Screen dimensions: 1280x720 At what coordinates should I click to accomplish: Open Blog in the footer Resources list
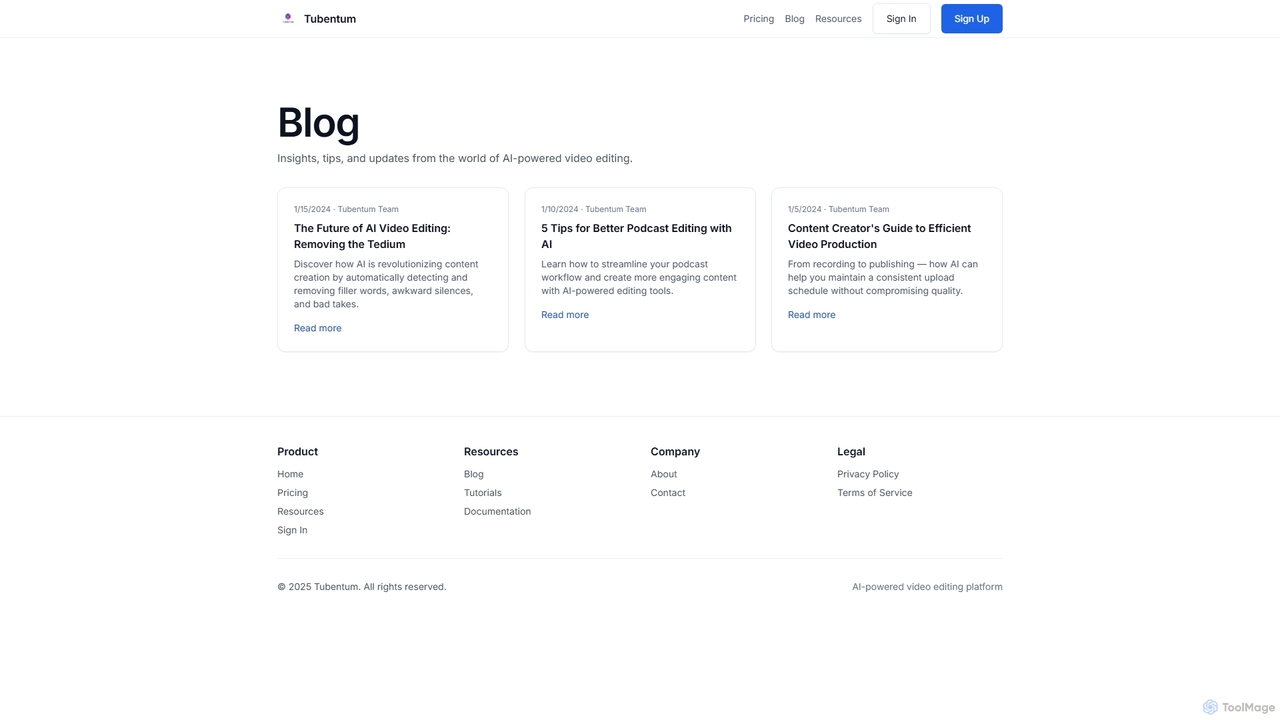pos(474,474)
